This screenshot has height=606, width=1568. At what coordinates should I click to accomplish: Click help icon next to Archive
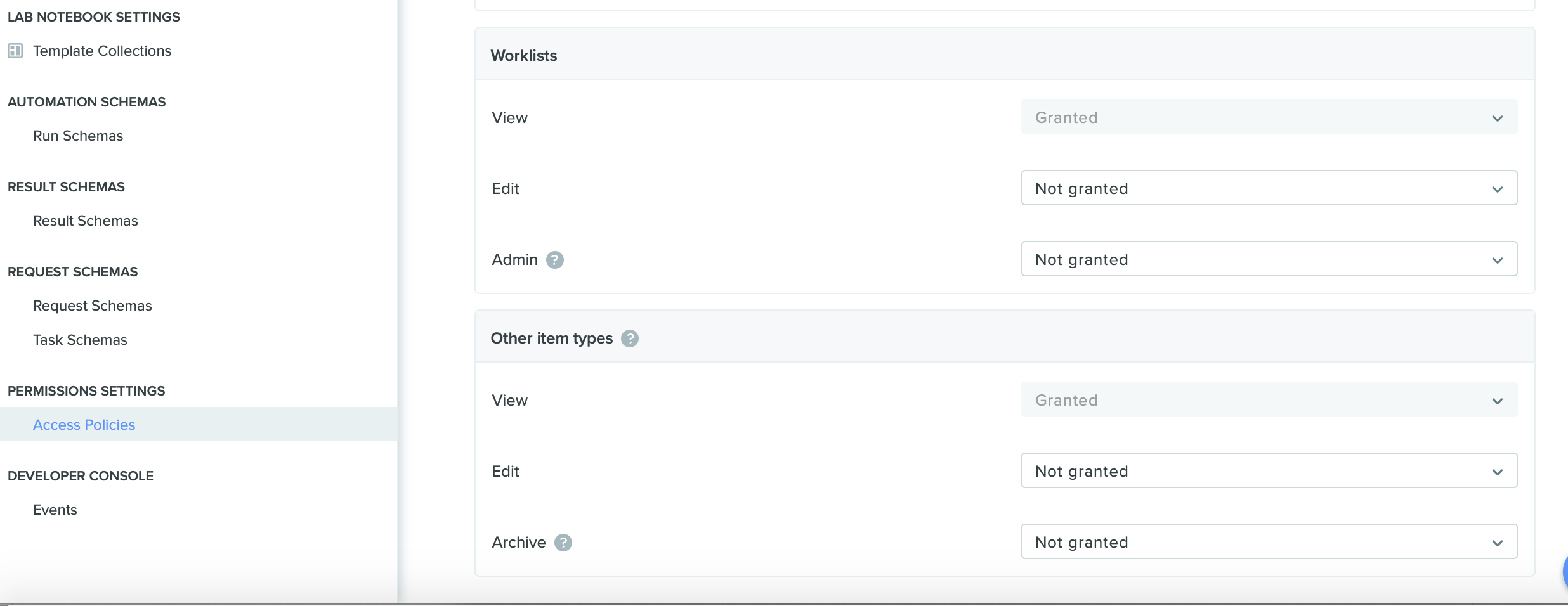tap(563, 543)
